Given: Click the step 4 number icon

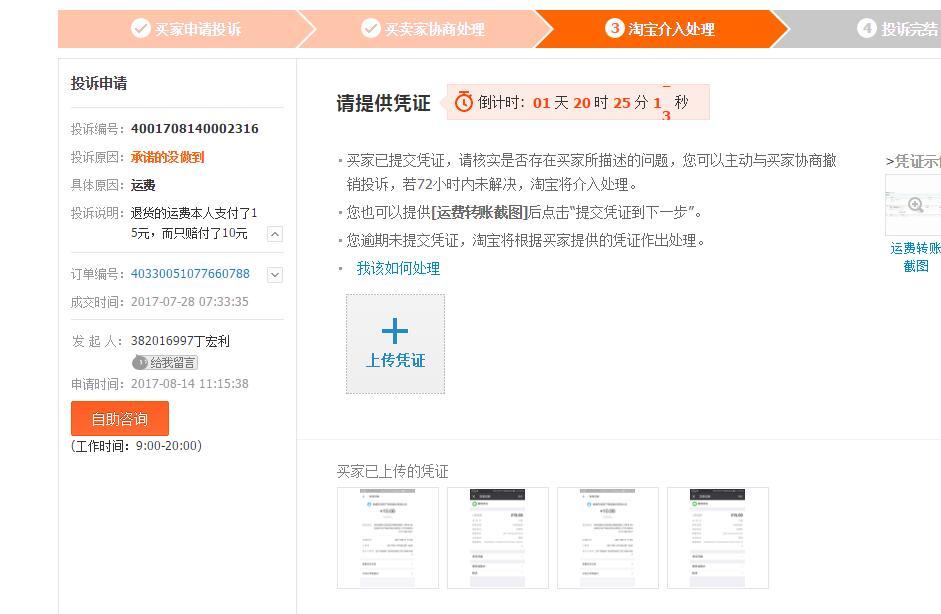Looking at the screenshot, I should [867, 28].
